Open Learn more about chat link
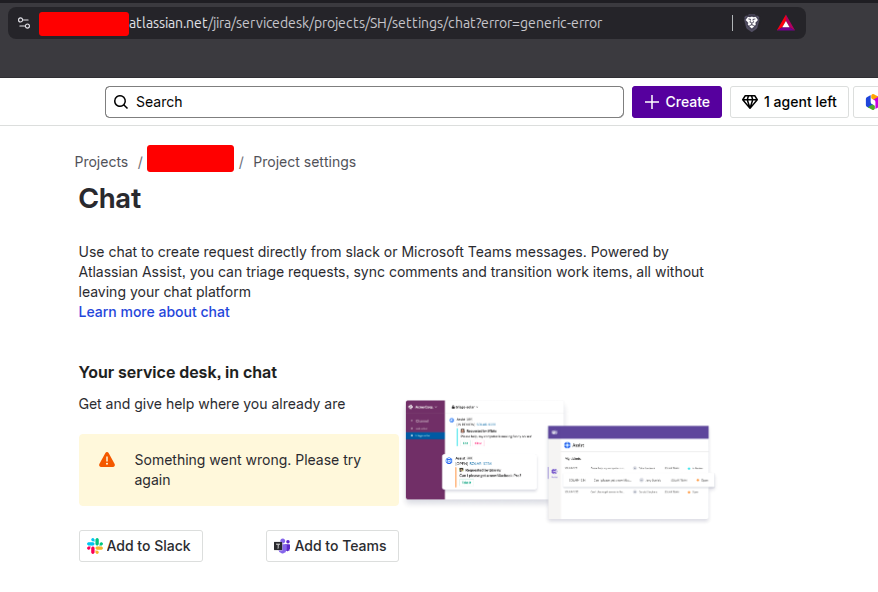Viewport: 878px width, 592px height. 154,312
